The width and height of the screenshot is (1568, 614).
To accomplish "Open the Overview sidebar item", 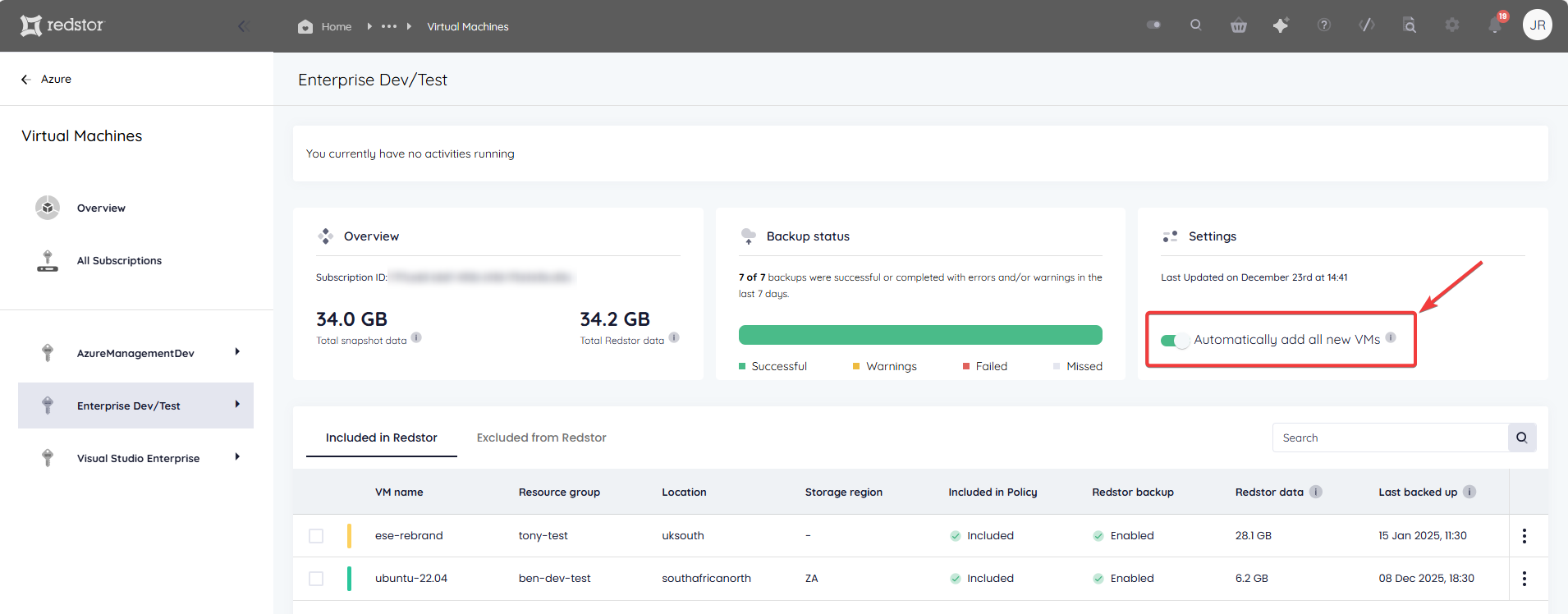I will [x=101, y=208].
